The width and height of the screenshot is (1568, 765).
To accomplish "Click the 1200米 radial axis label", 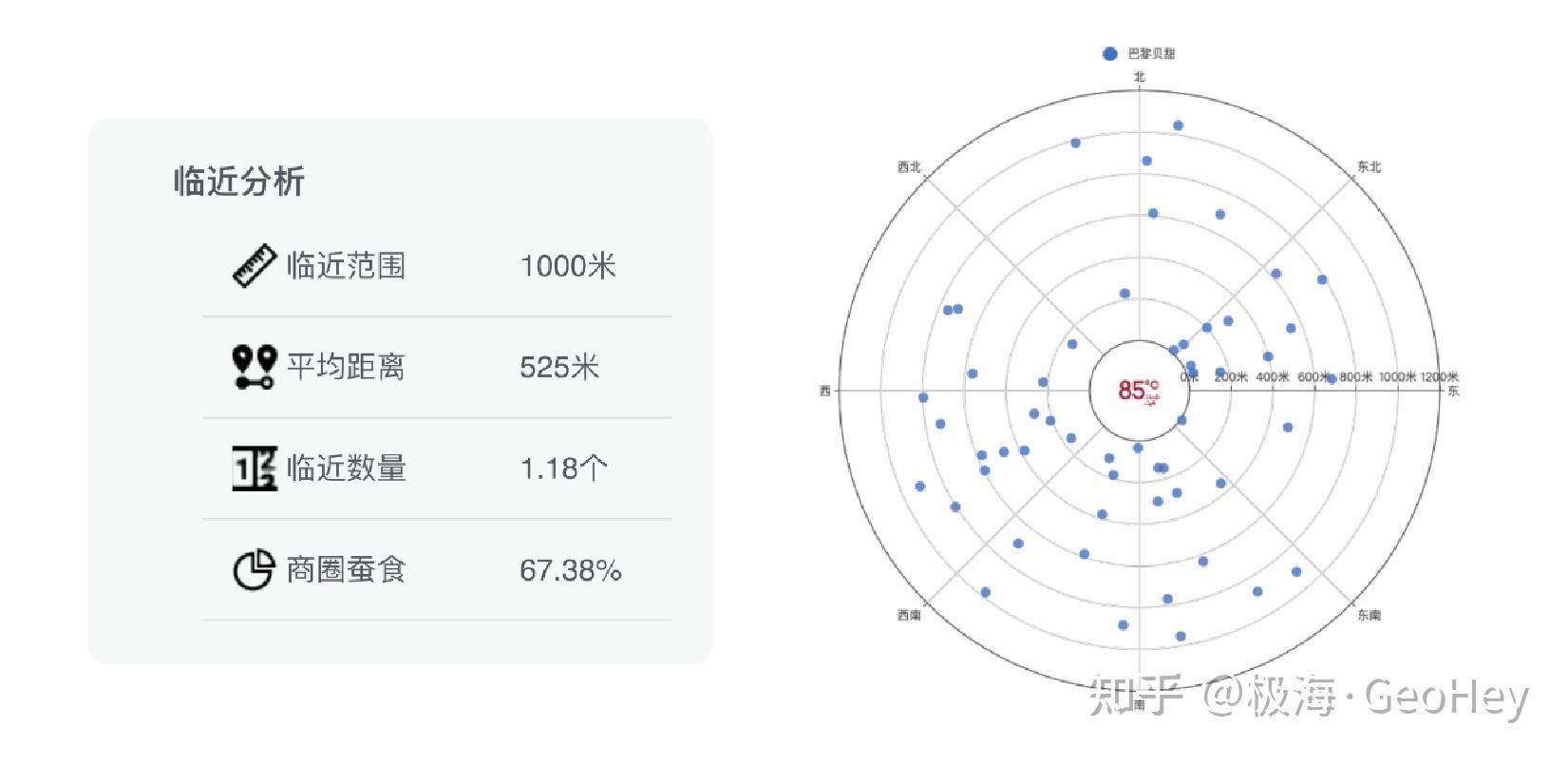I will pyautogui.click(x=1439, y=377).
